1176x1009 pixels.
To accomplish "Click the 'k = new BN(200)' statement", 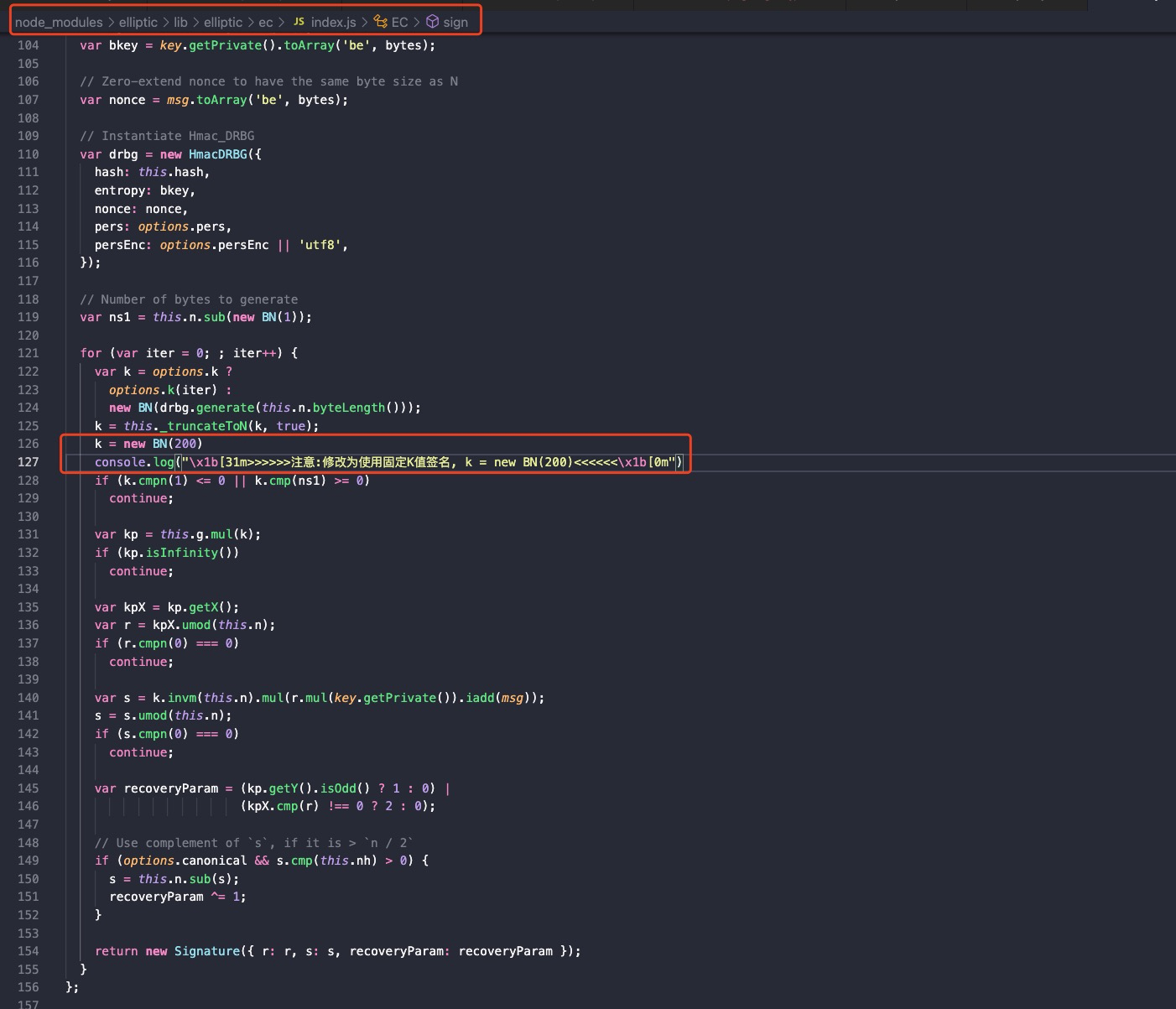I will [148, 444].
